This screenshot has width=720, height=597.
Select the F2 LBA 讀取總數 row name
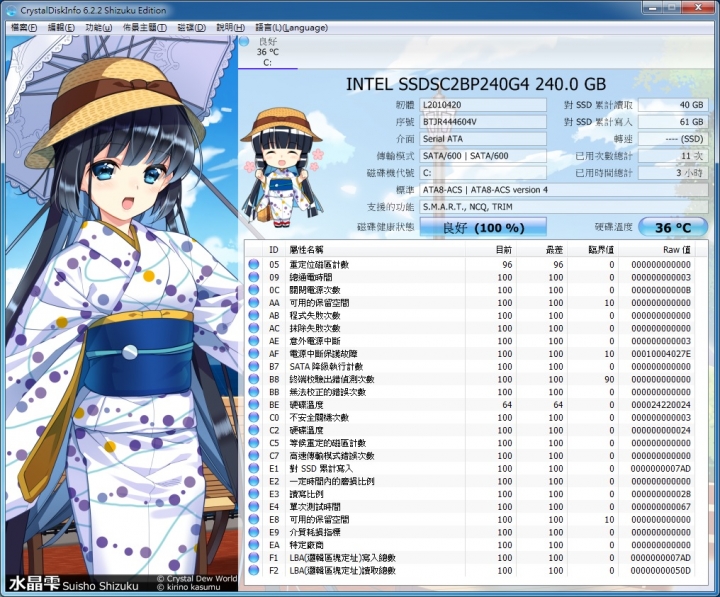(343, 570)
